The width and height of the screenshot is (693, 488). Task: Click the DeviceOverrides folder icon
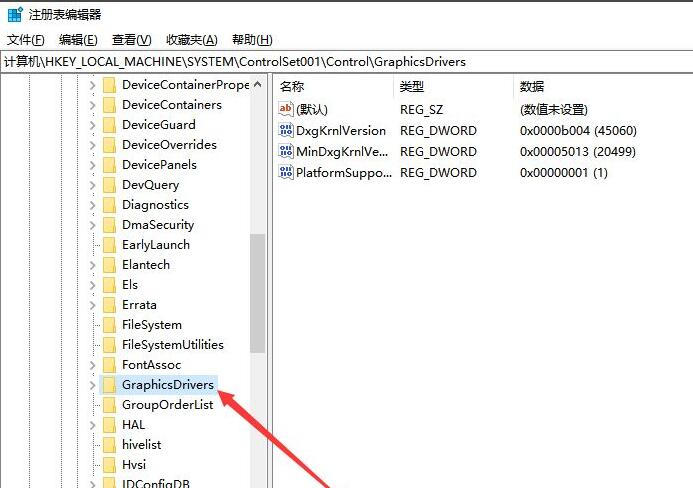[109, 145]
